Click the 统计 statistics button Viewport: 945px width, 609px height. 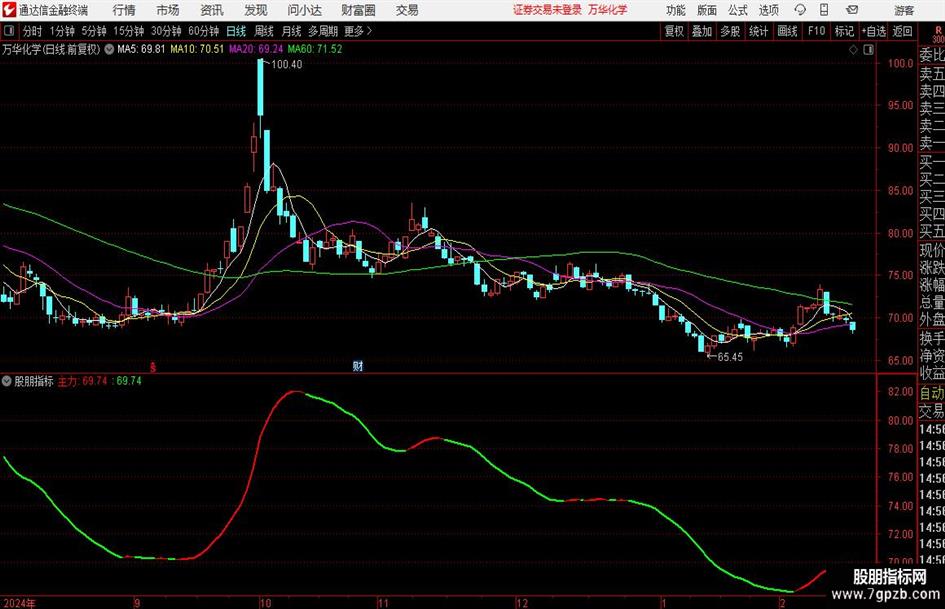(x=758, y=31)
